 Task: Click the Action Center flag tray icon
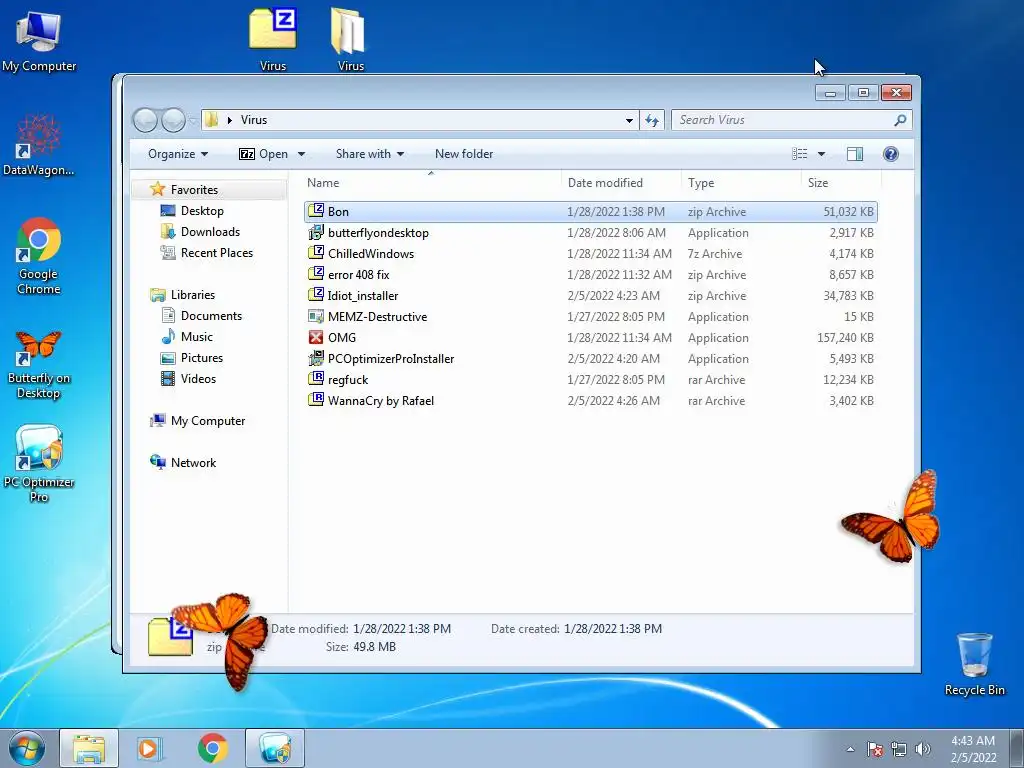pyautogui.click(x=875, y=749)
